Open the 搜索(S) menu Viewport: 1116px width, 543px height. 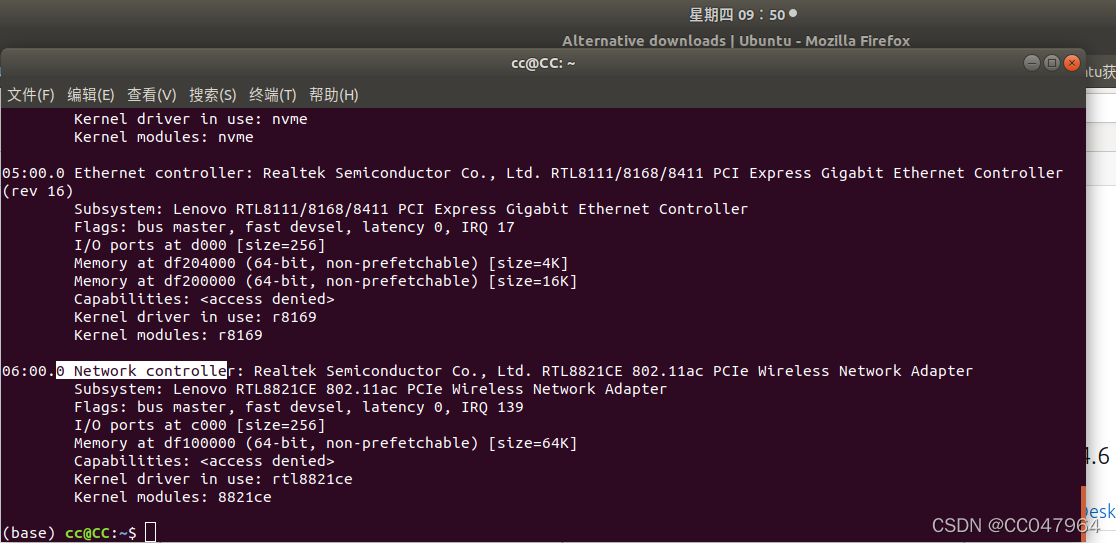[x=212, y=95]
